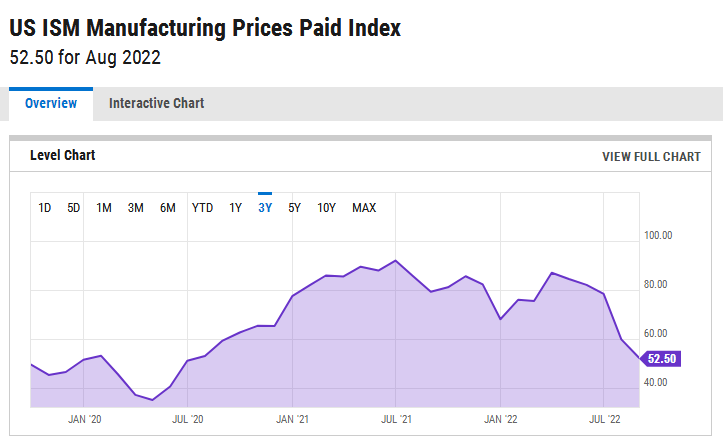Click the 52.50 current value label
Screen dimensions: 723x444
point(662,359)
